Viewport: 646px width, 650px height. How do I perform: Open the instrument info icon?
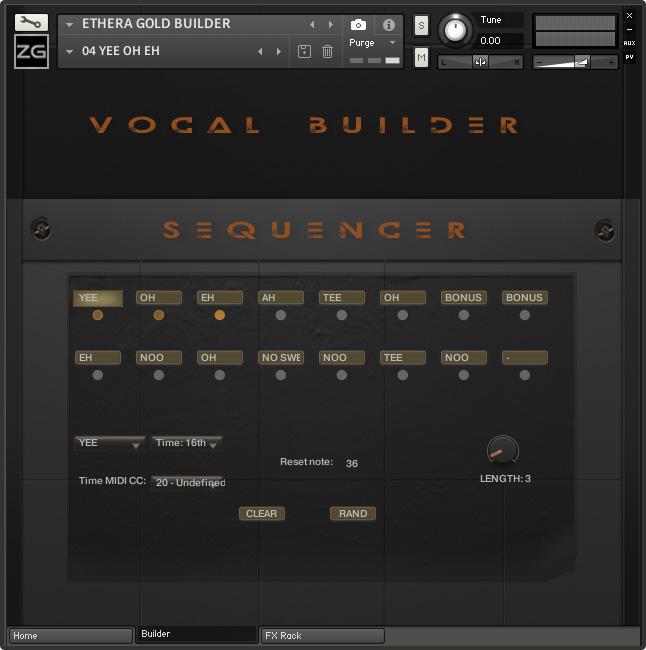(389, 25)
